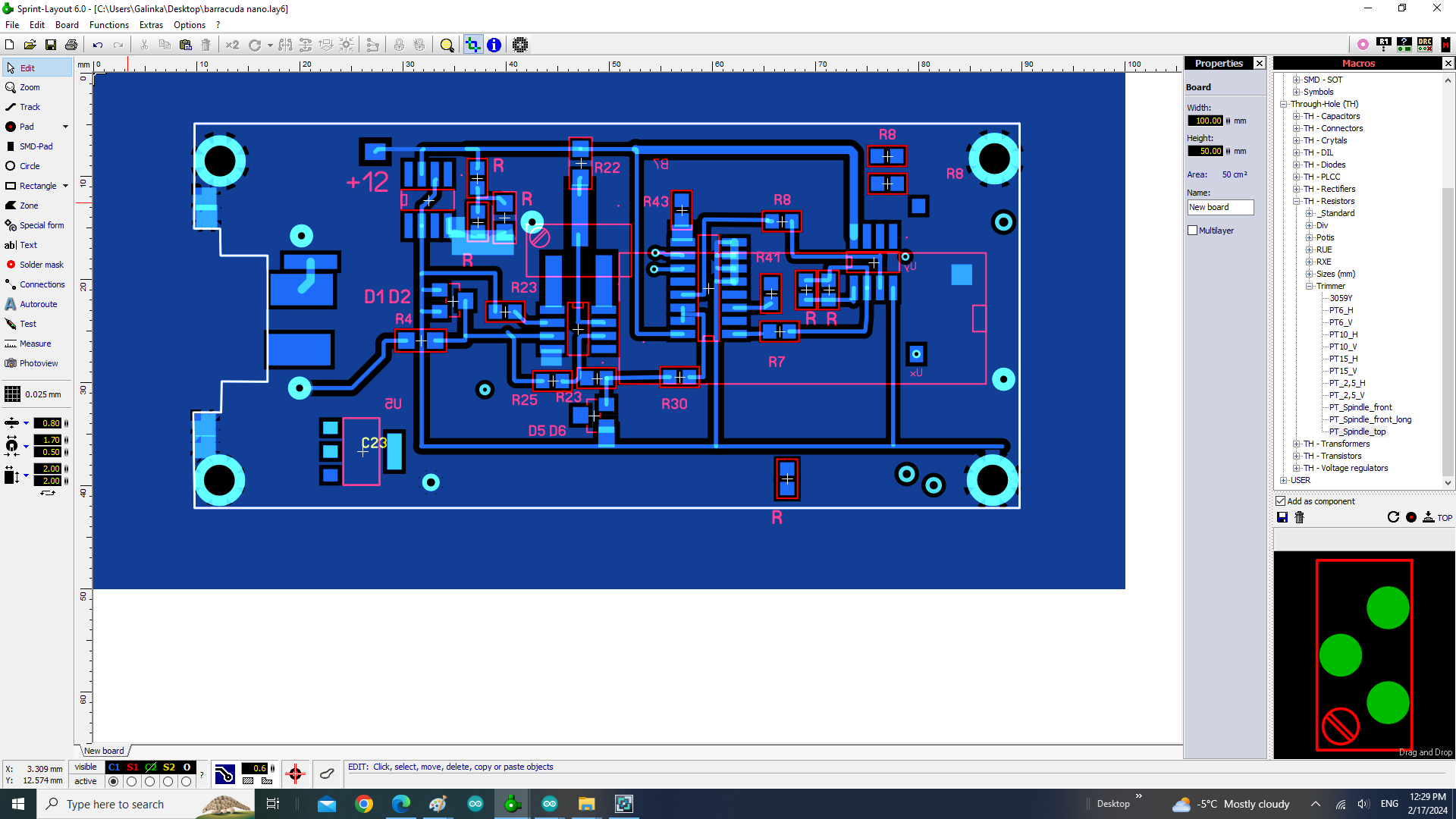Expand TH - Capacitors macro folder

pos(1297,116)
